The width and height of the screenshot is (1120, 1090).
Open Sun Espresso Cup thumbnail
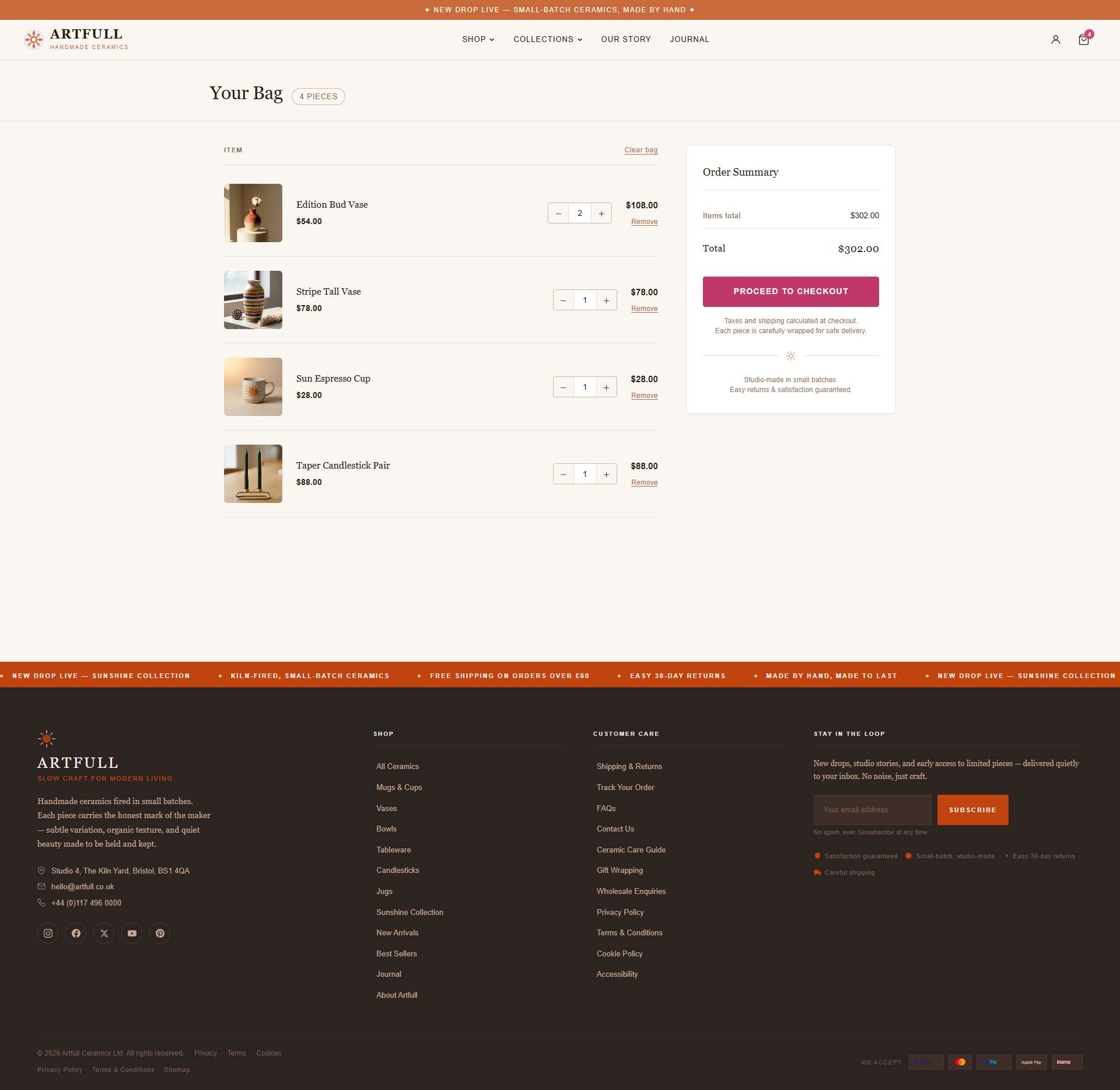pyautogui.click(x=253, y=387)
